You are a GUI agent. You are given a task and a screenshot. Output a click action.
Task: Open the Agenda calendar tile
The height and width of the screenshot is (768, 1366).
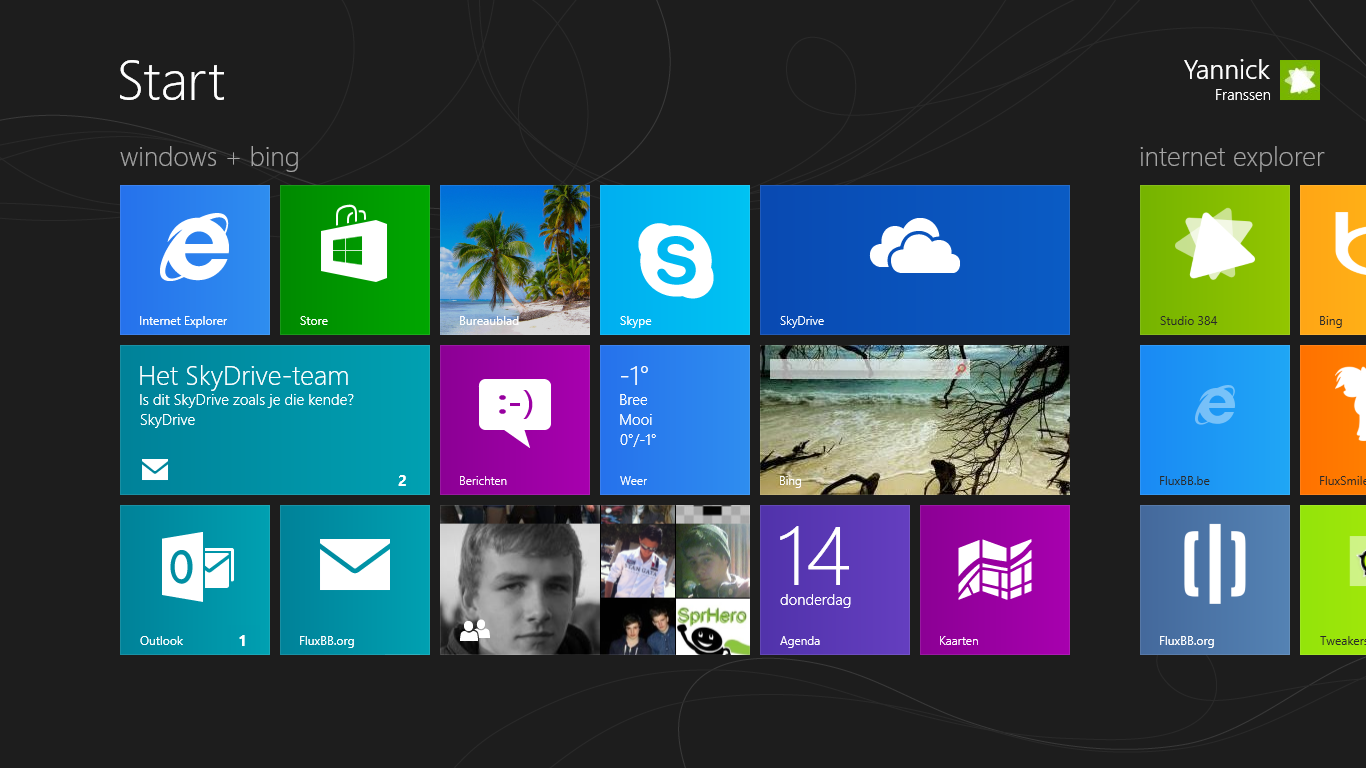coord(835,580)
